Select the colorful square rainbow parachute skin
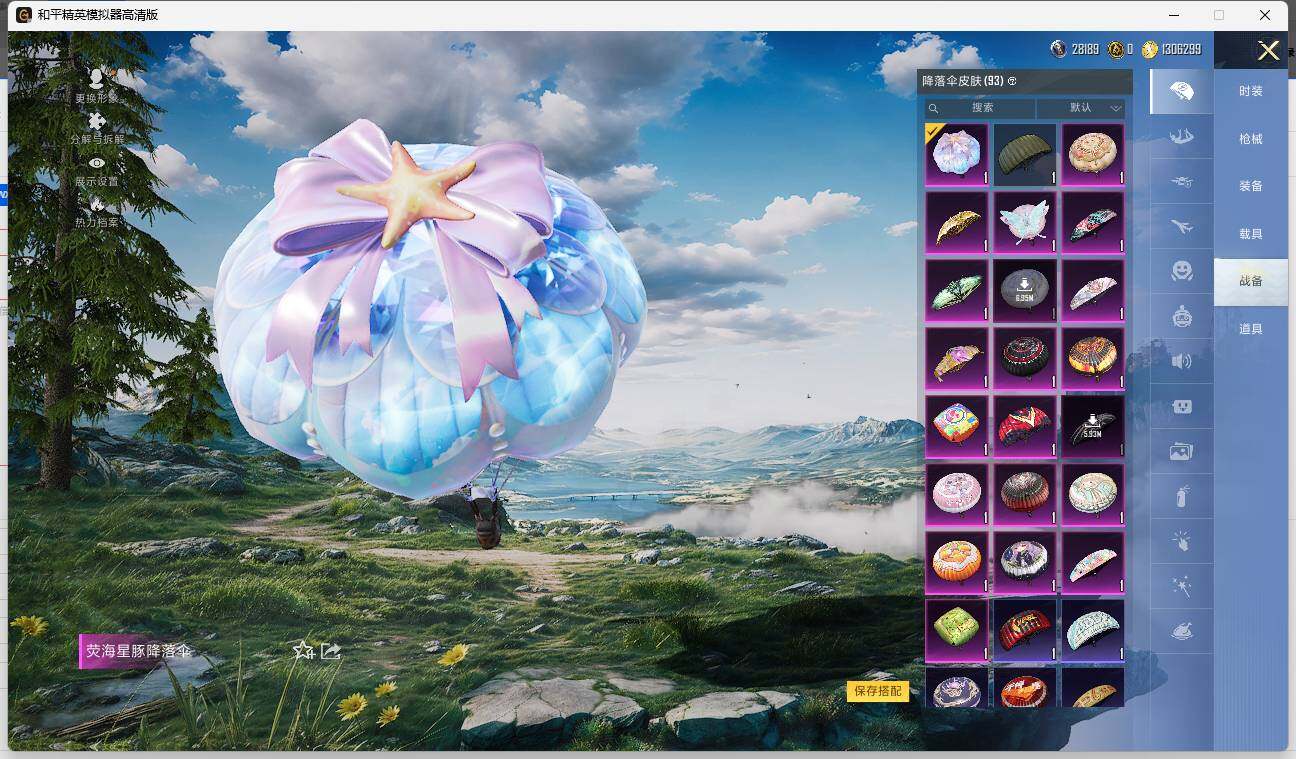The width and height of the screenshot is (1296, 759). pyautogui.click(x=957, y=427)
